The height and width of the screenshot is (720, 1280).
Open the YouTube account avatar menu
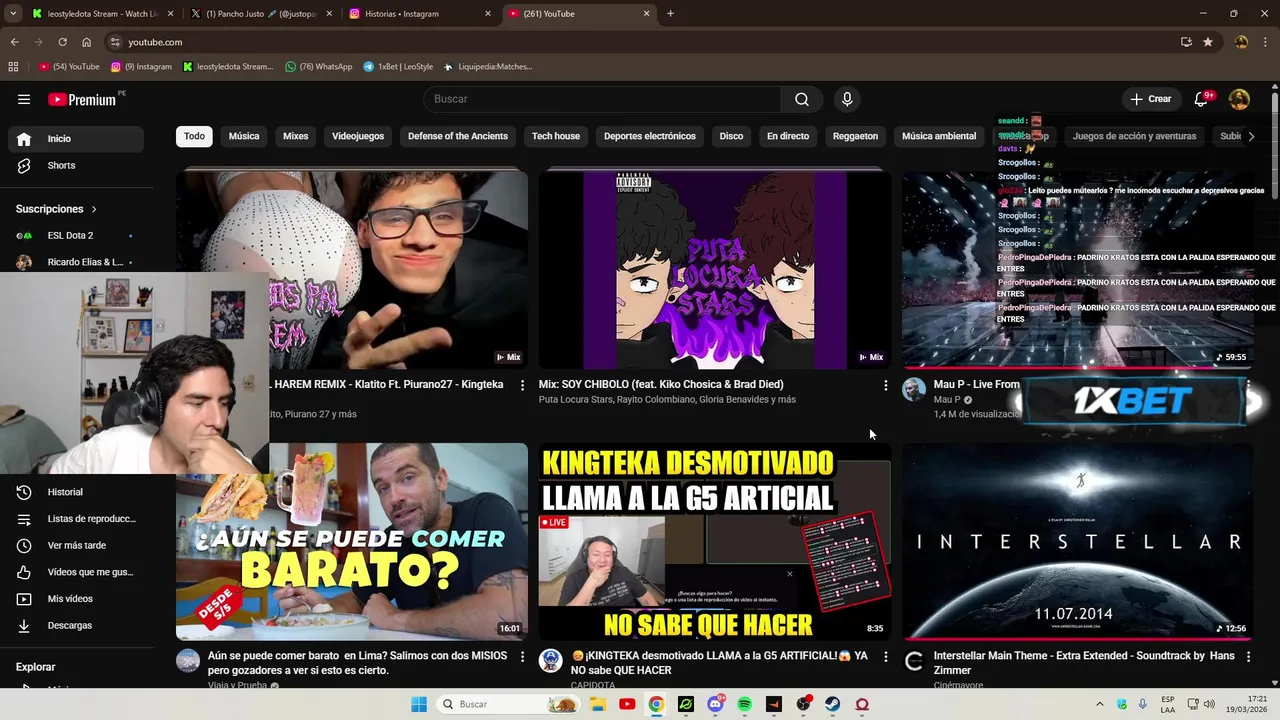point(1239,99)
